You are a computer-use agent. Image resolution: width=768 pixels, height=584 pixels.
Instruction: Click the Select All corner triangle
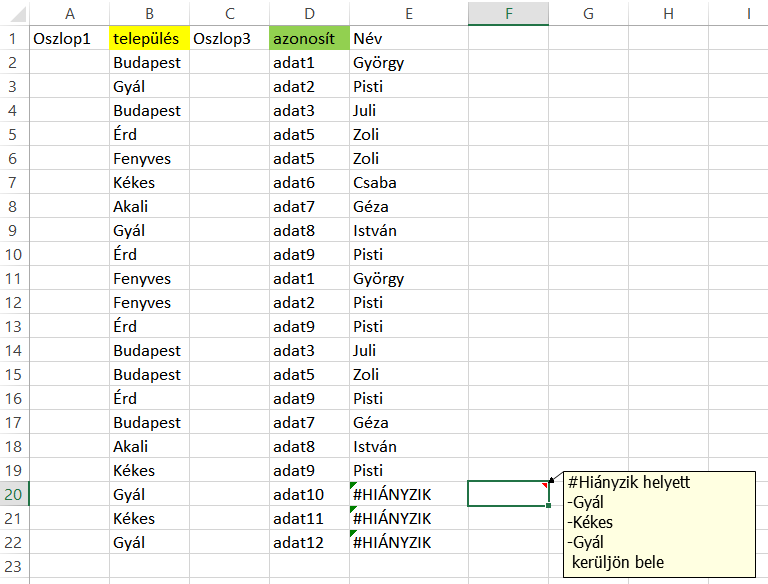18,14
